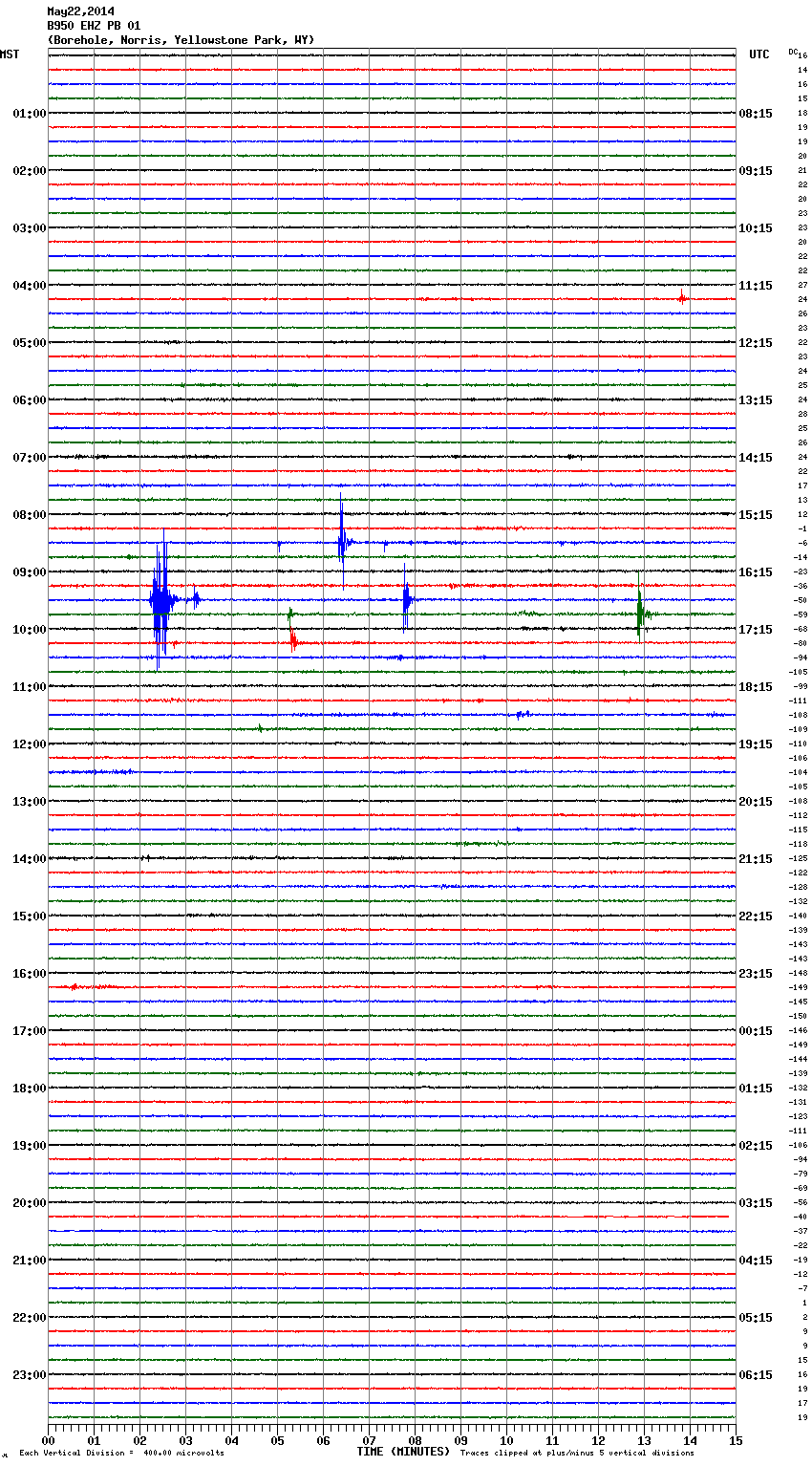Click the TIME (MINUTES) axis title
This screenshot has width=812, height=1466.
[x=403, y=1451]
